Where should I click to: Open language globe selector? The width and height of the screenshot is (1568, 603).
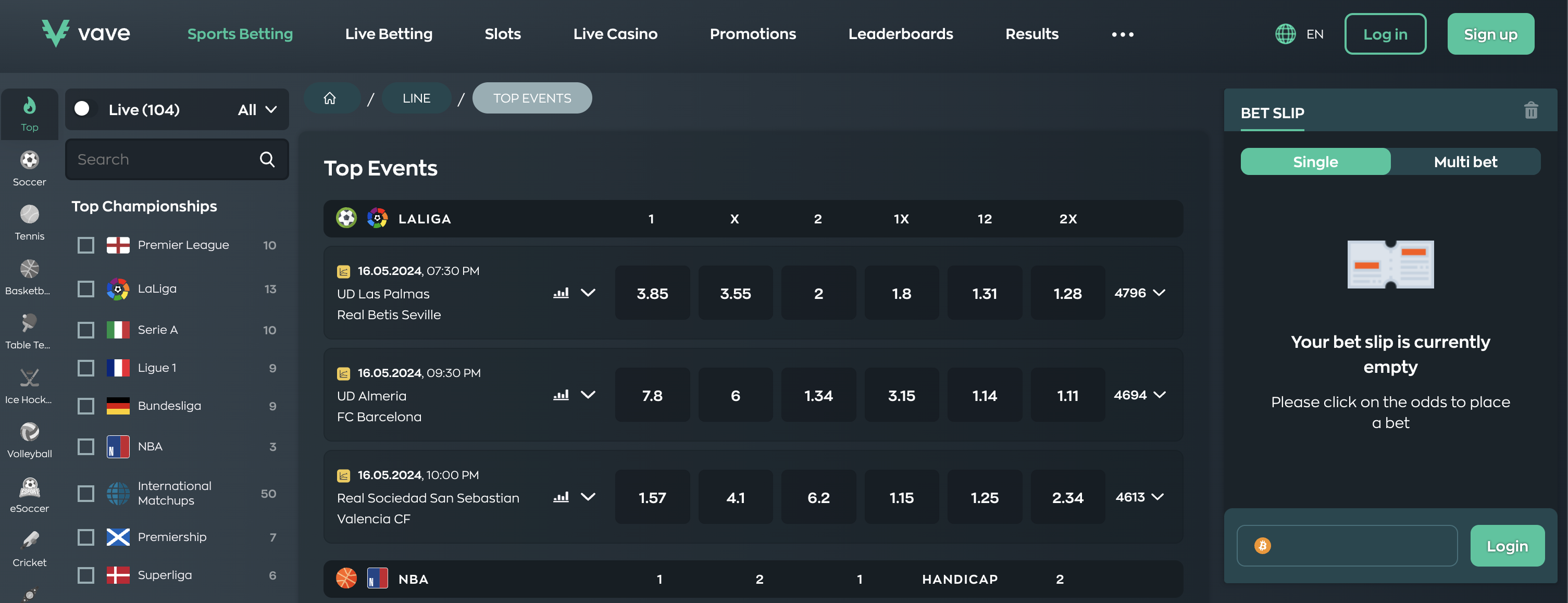coord(1285,34)
